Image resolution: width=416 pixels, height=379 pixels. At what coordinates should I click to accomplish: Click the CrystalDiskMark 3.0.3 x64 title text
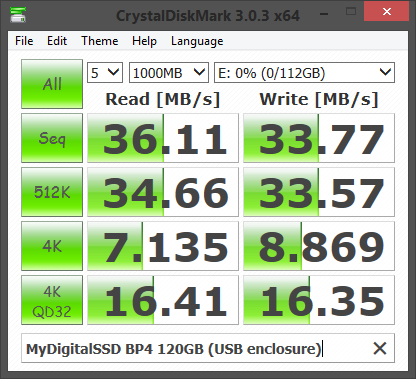(x=208, y=16)
